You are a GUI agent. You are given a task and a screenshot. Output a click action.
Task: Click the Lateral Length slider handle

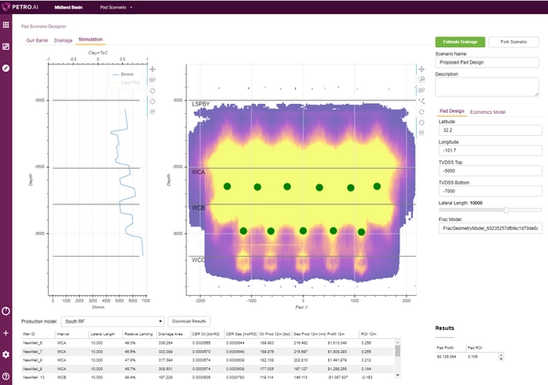click(506, 210)
